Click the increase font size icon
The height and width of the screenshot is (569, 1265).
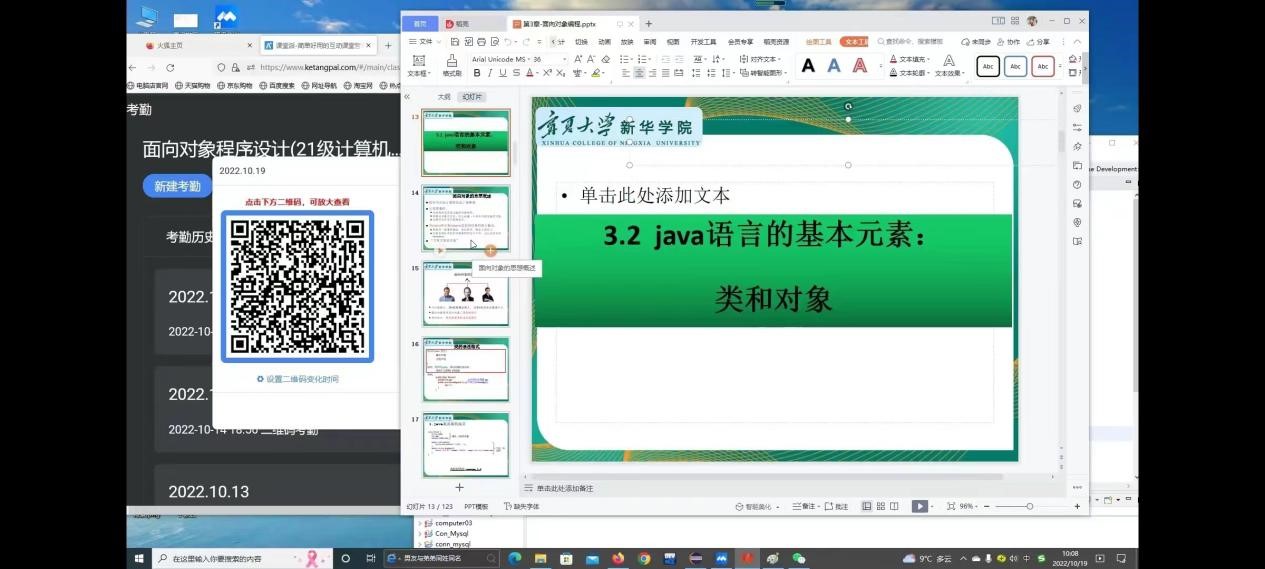579,59
